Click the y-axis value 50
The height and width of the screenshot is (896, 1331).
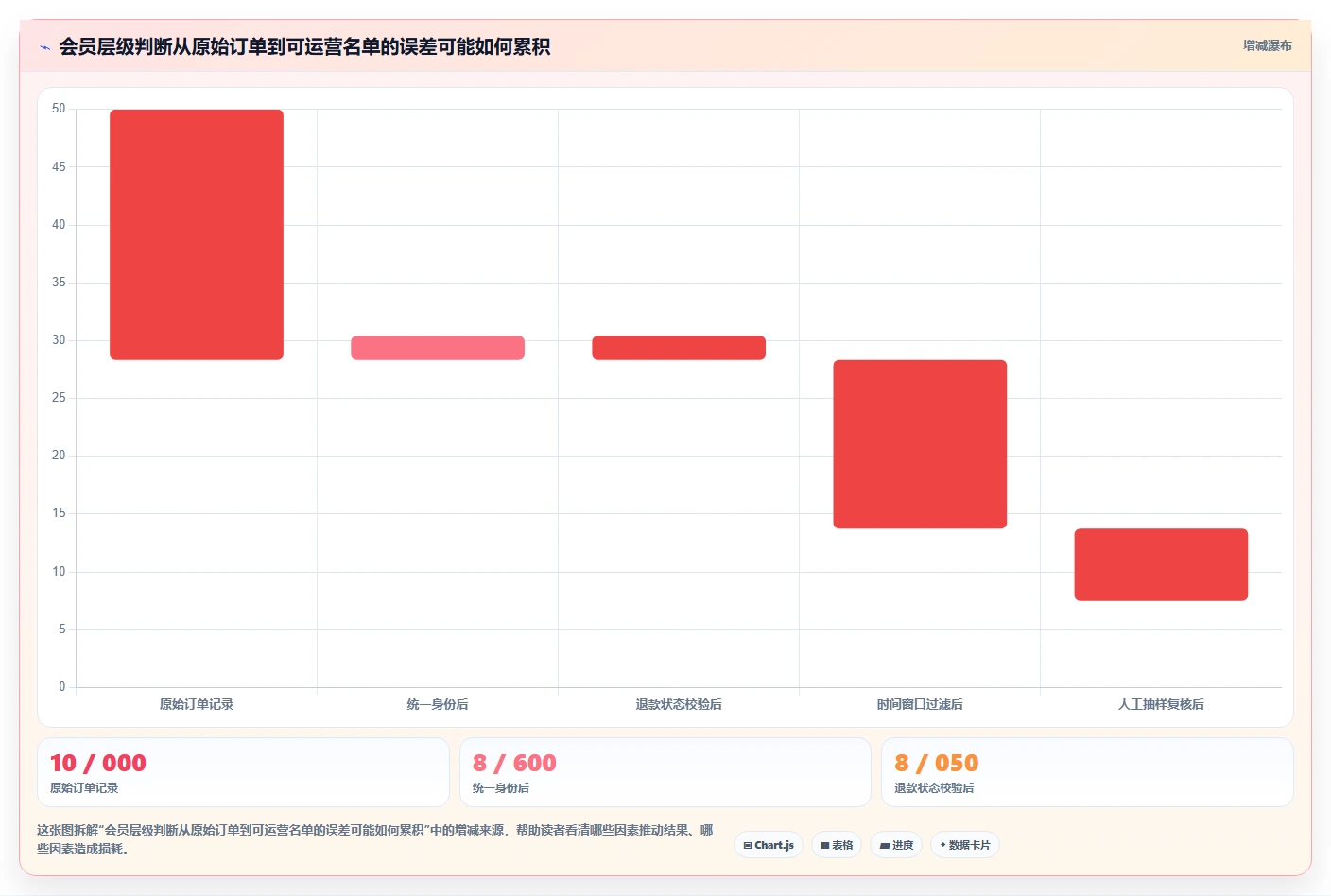point(59,109)
